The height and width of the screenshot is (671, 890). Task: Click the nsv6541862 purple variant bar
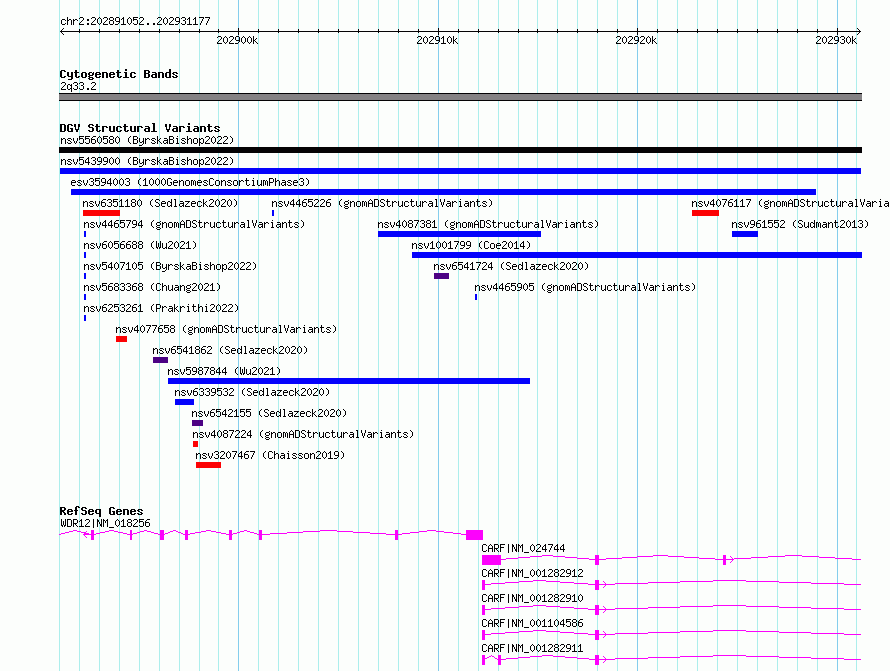point(160,360)
